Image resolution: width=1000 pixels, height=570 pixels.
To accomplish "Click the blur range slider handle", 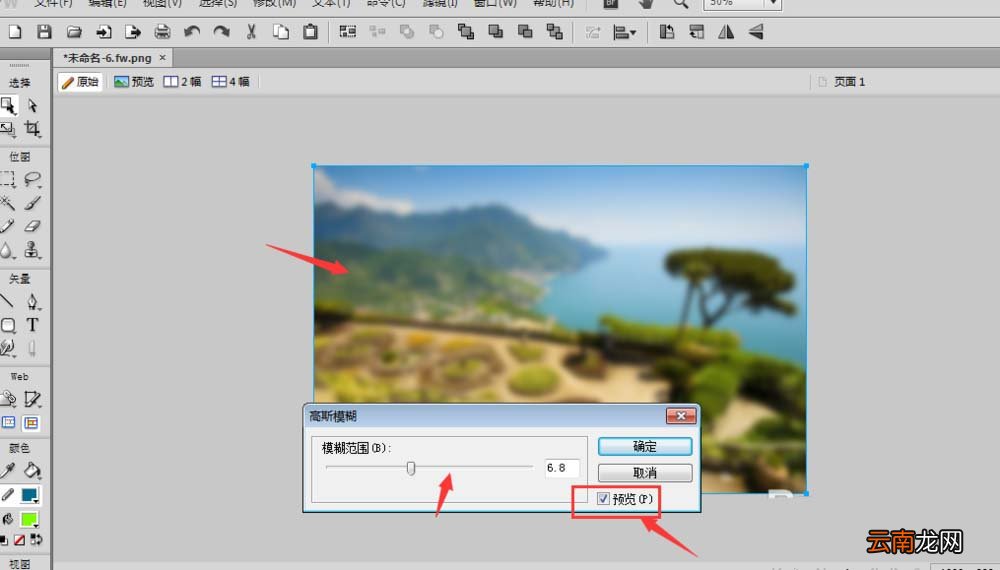I will pyautogui.click(x=411, y=469).
